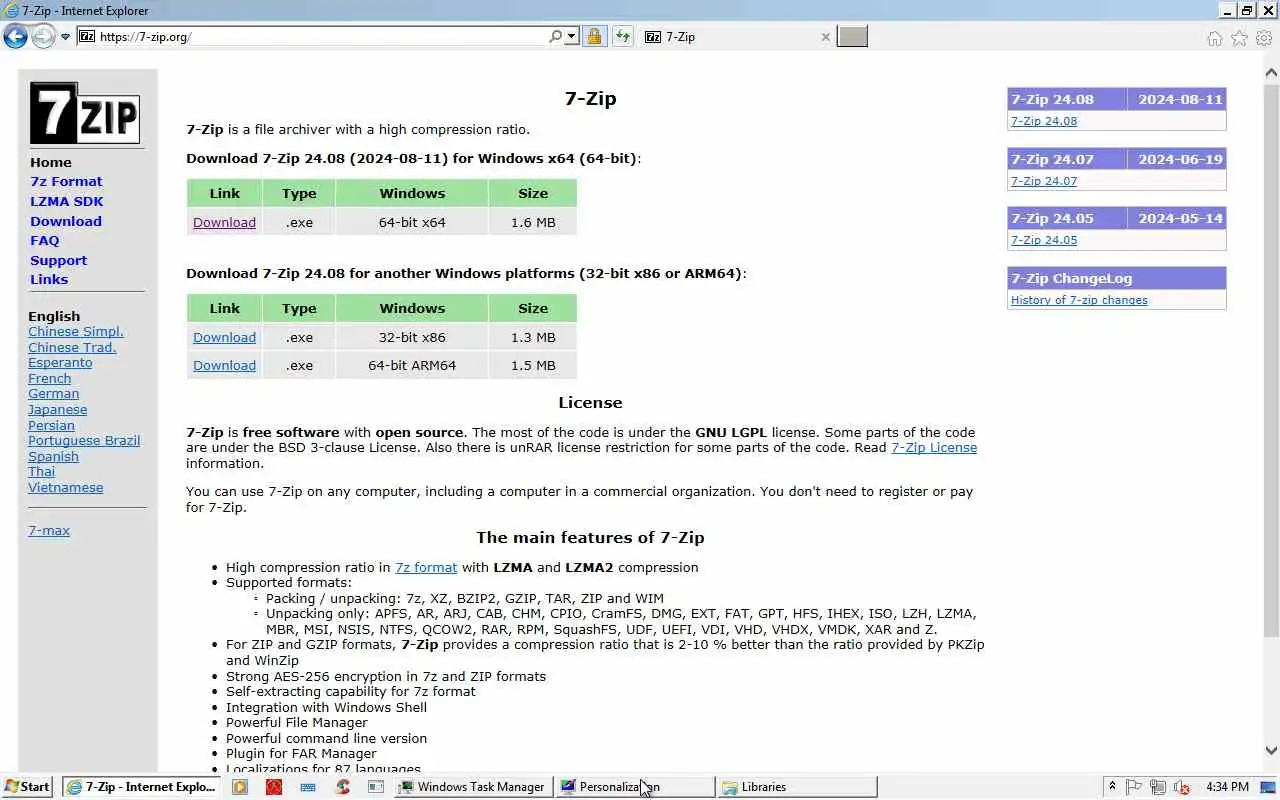Switch language to Thai
This screenshot has height=800, width=1280.
coord(41,472)
